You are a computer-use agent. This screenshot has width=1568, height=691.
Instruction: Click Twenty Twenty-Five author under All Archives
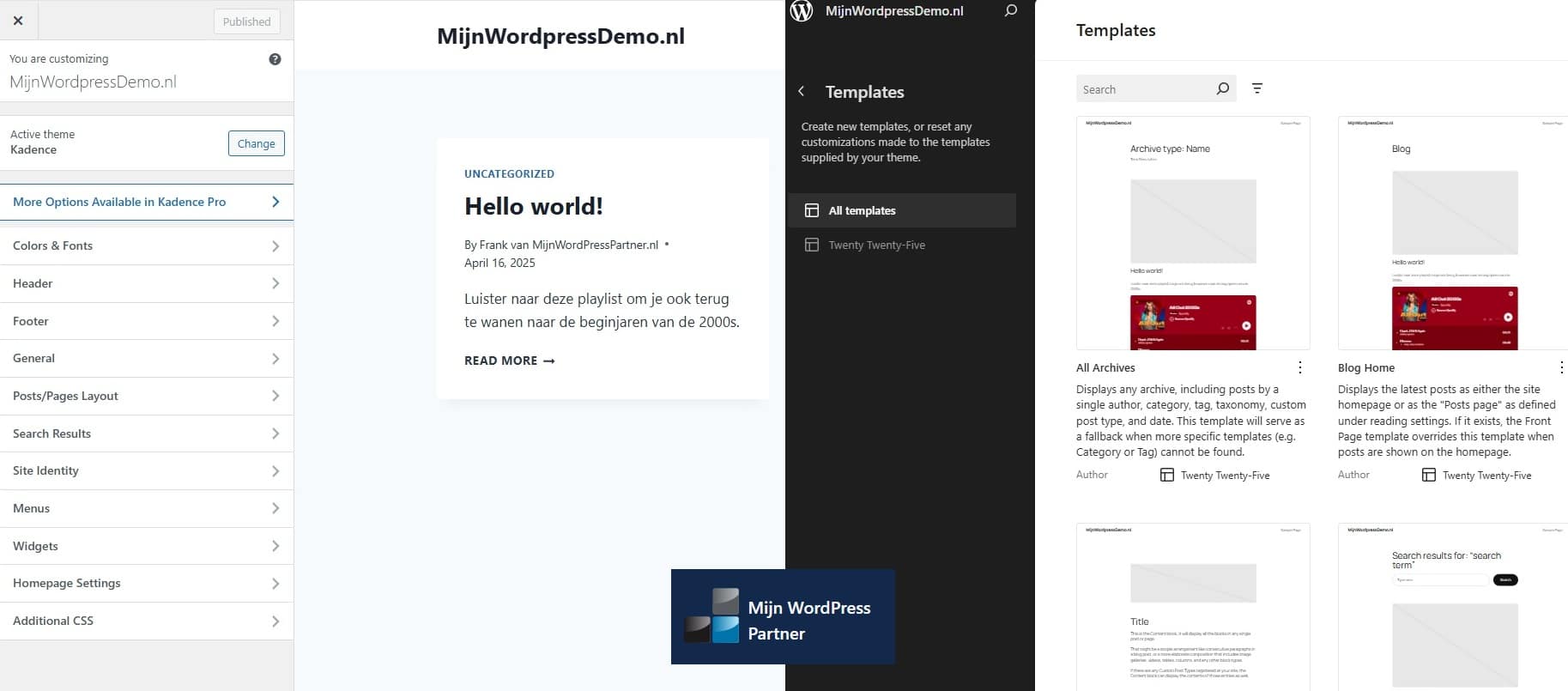[1225, 475]
